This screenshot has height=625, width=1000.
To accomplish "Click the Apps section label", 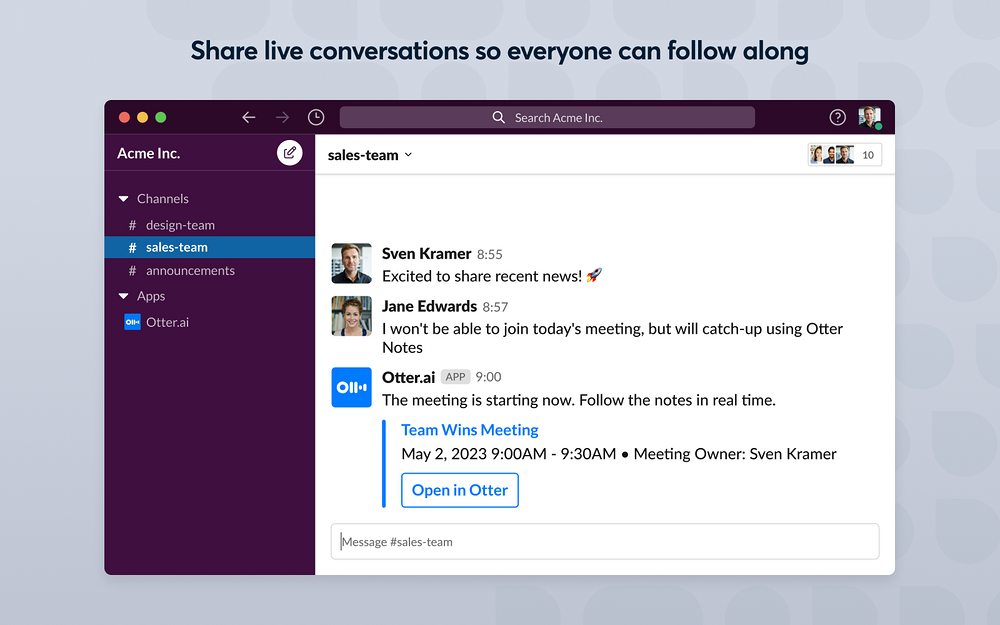I will (x=151, y=296).
